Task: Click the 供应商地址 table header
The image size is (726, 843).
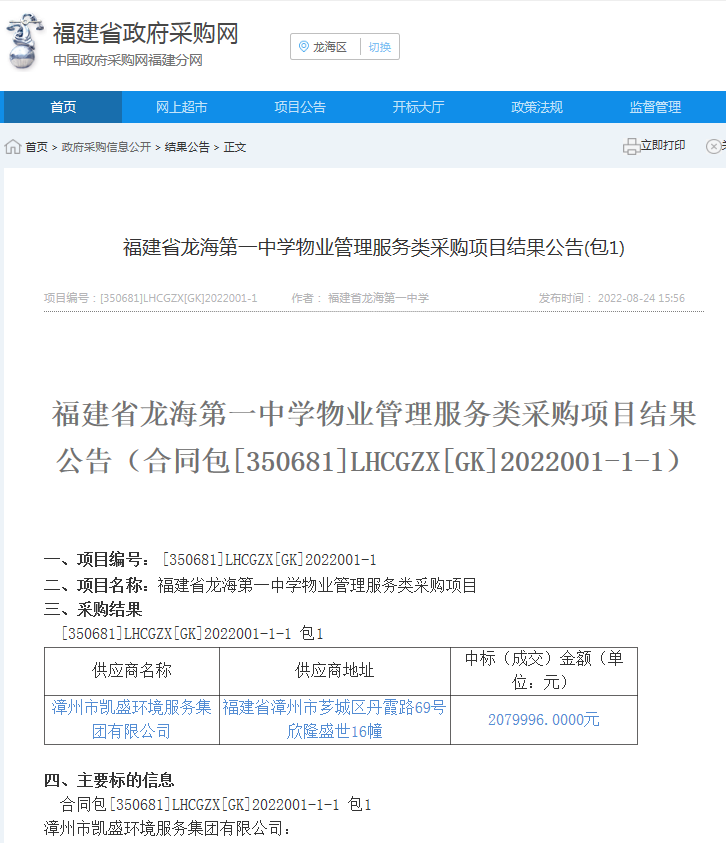Action: pyautogui.click(x=334, y=670)
